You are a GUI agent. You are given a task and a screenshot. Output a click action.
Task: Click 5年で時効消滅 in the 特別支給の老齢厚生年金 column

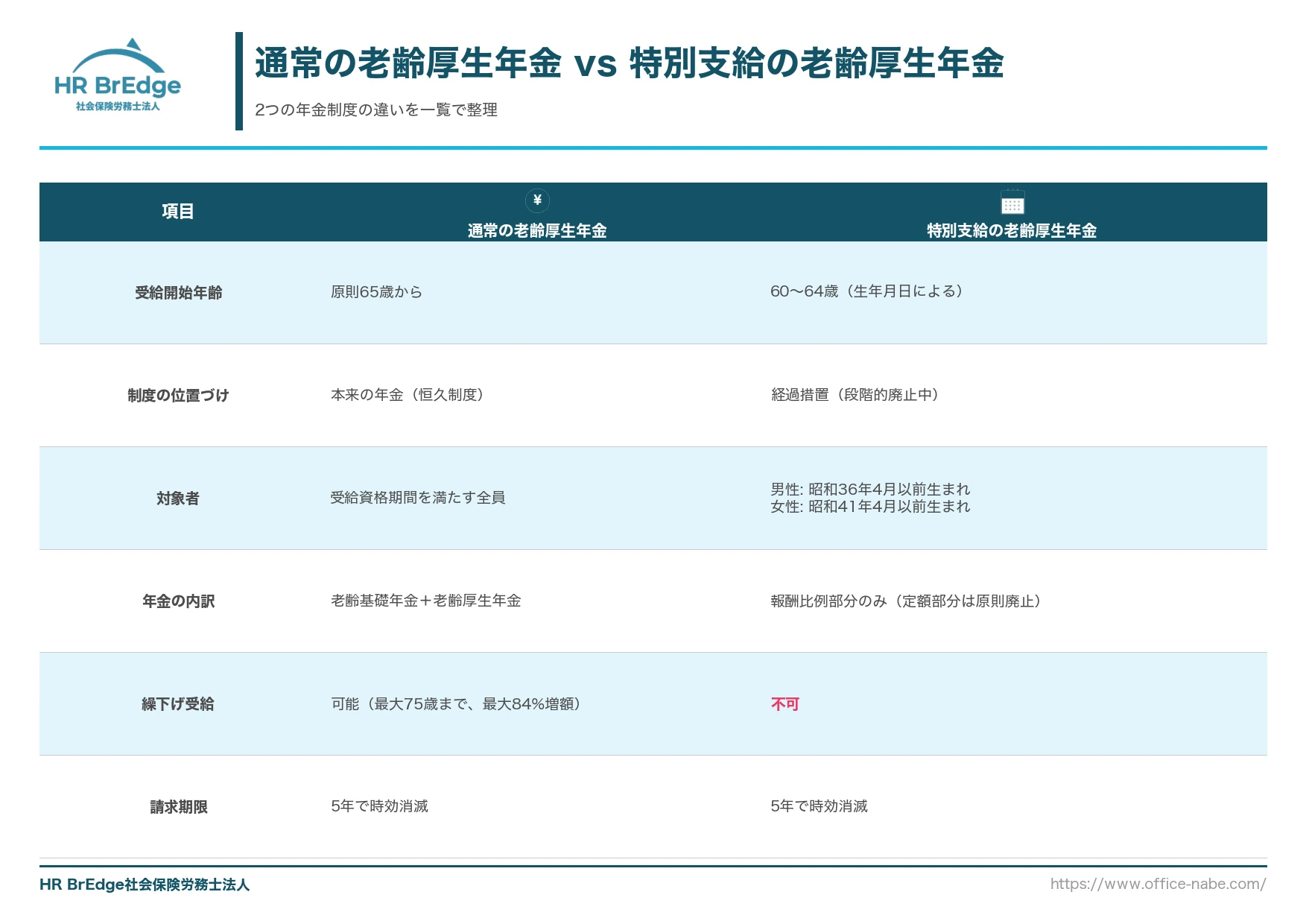pos(820,806)
